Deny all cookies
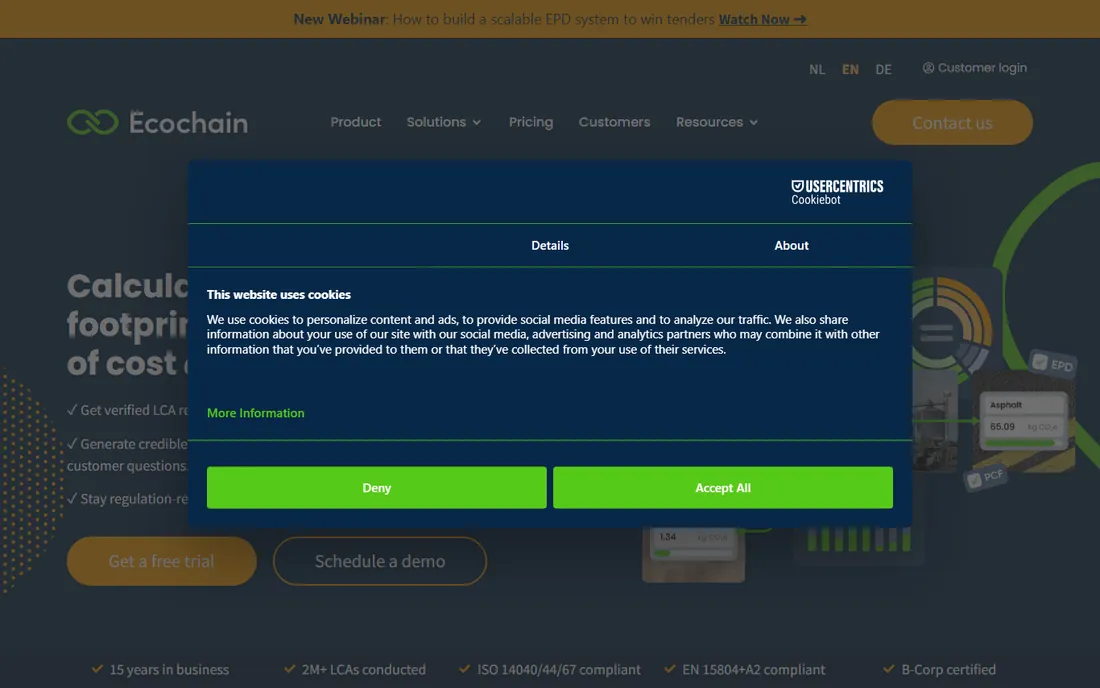This screenshot has height=688, width=1100. (377, 487)
